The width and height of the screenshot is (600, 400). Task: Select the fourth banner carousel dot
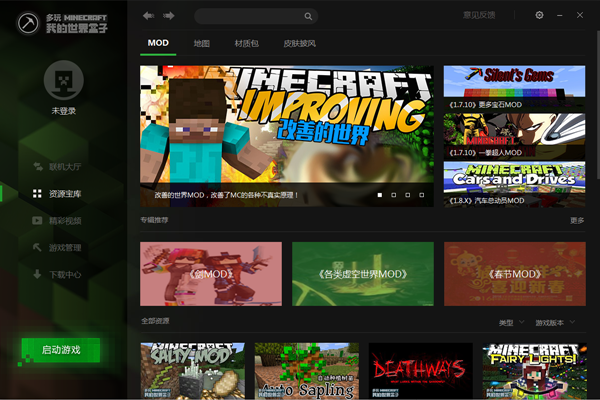click(423, 195)
